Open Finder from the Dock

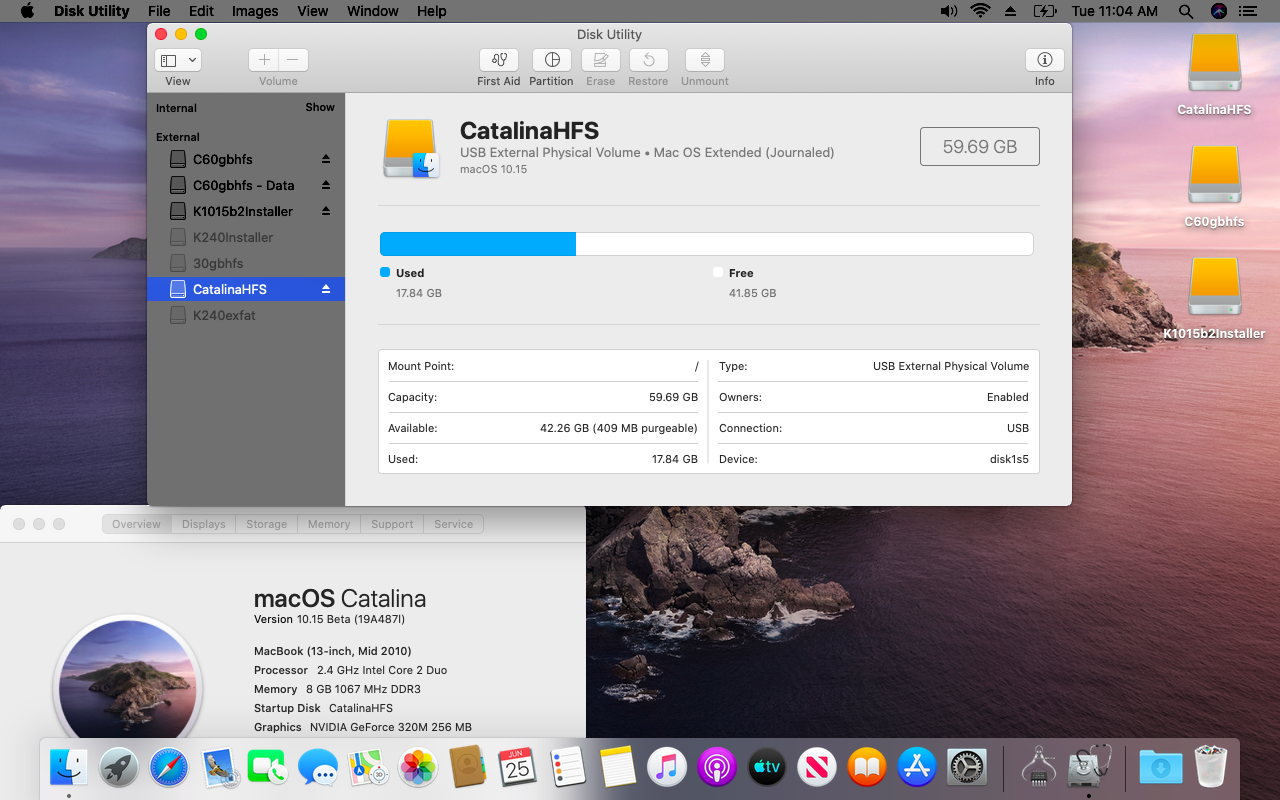click(x=69, y=767)
